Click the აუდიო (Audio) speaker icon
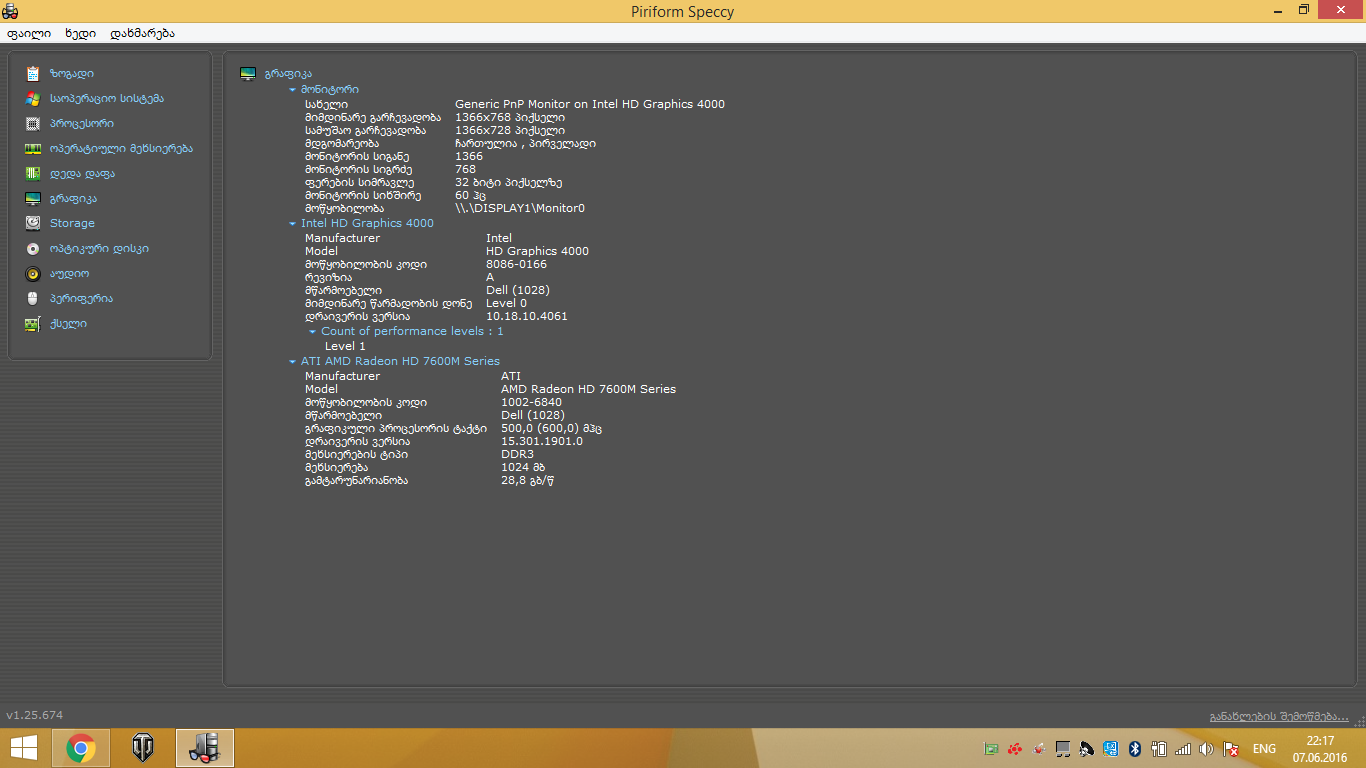This screenshot has height=768, width=1366. tap(33, 274)
